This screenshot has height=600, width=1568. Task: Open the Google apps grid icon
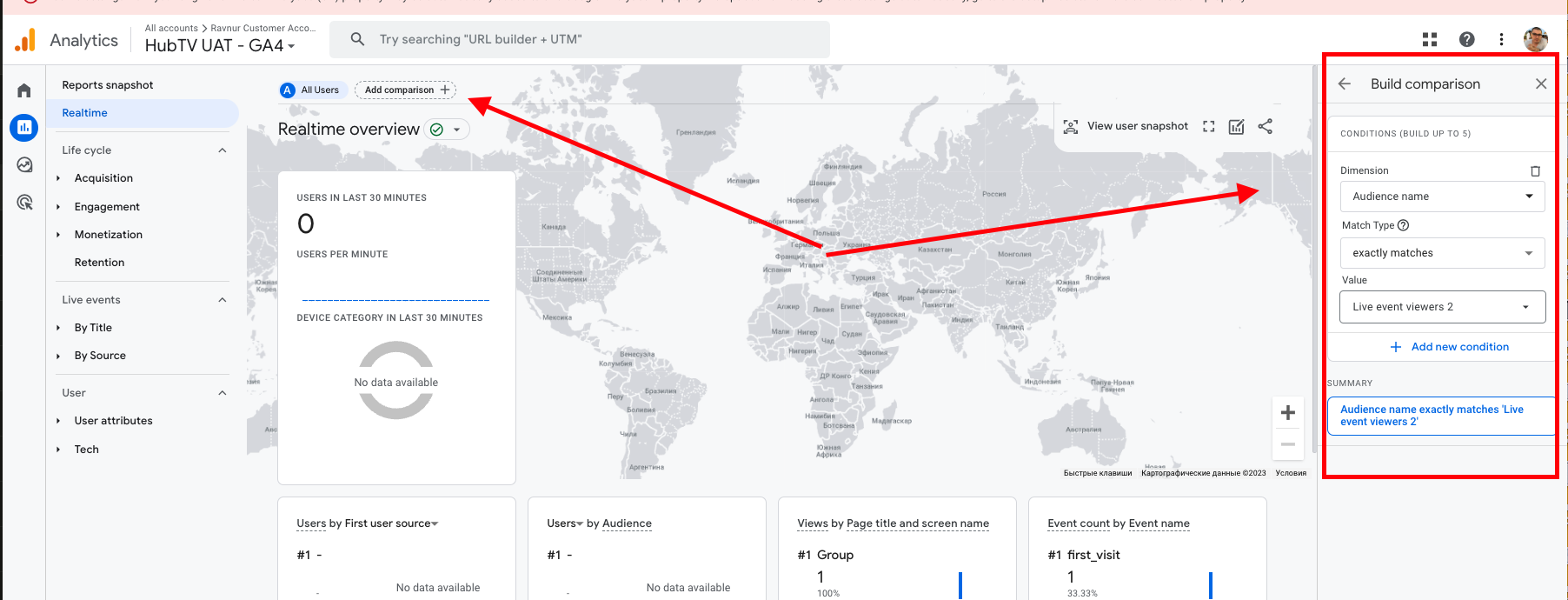(x=1430, y=39)
